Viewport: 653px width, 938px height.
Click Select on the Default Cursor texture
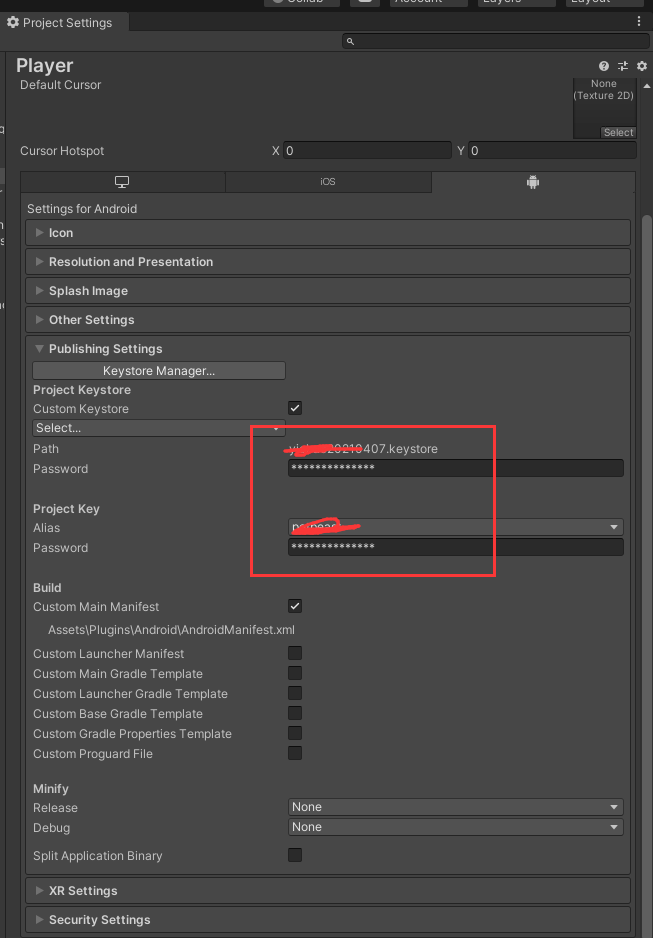tap(618, 131)
